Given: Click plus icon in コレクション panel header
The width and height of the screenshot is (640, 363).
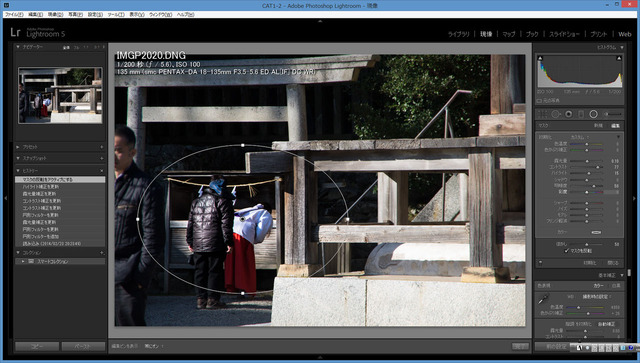Looking at the screenshot, I should pyautogui.click(x=102, y=253).
